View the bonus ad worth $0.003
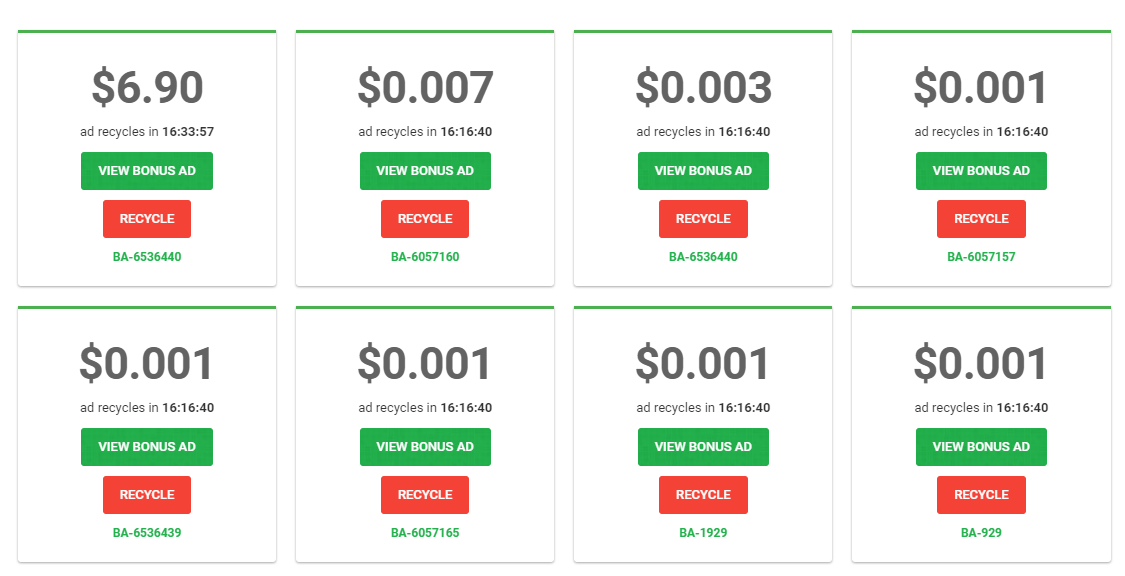 point(703,171)
